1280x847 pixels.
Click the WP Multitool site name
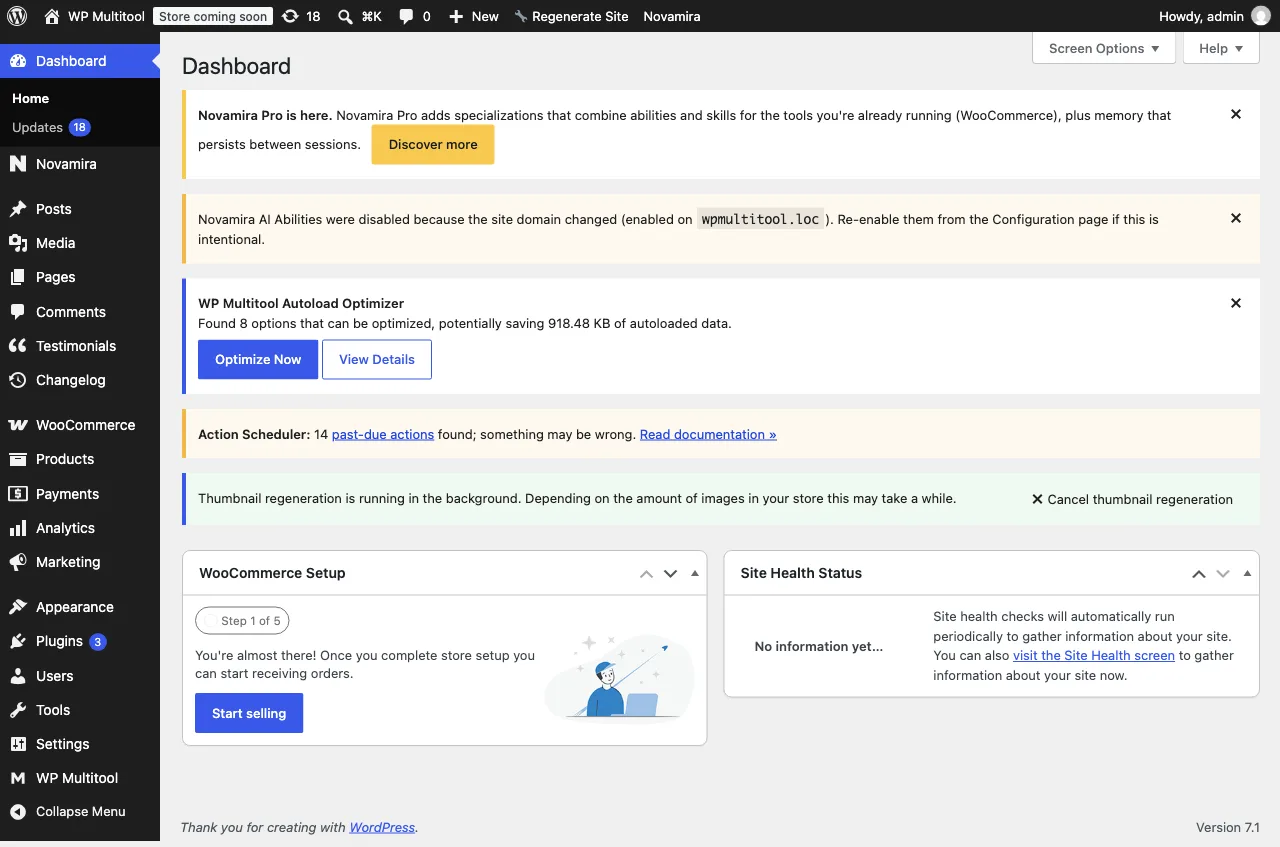(x=106, y=16)
